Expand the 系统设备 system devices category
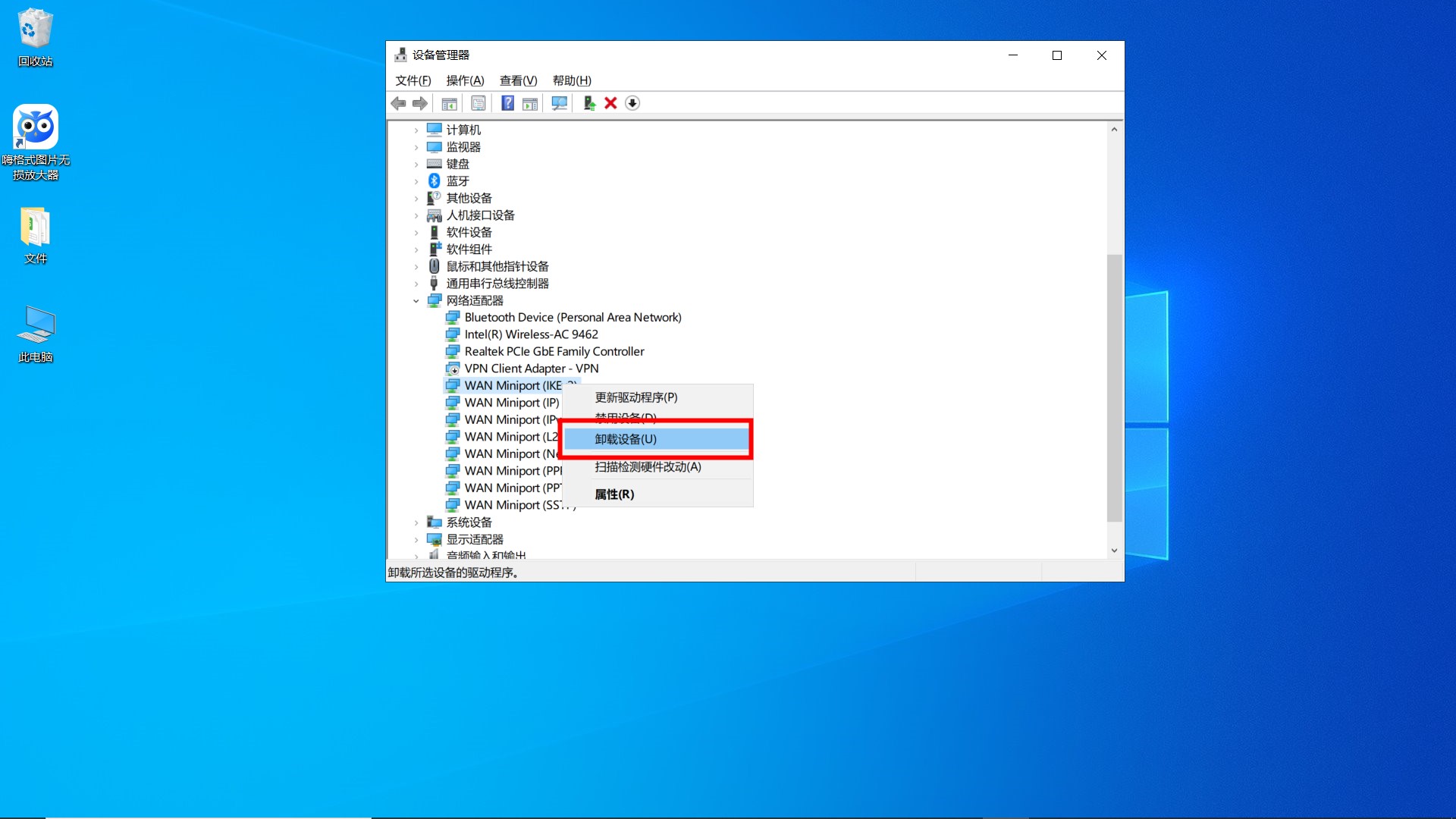 tap(416, 522)
